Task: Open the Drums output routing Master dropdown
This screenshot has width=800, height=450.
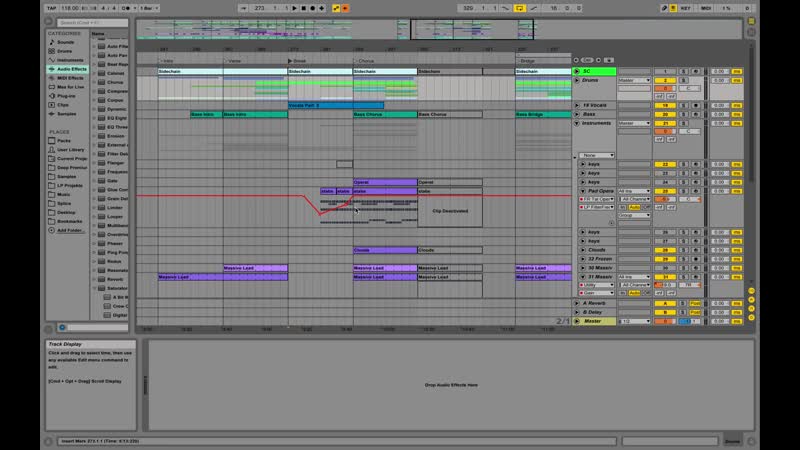Action: pos(634,81)
